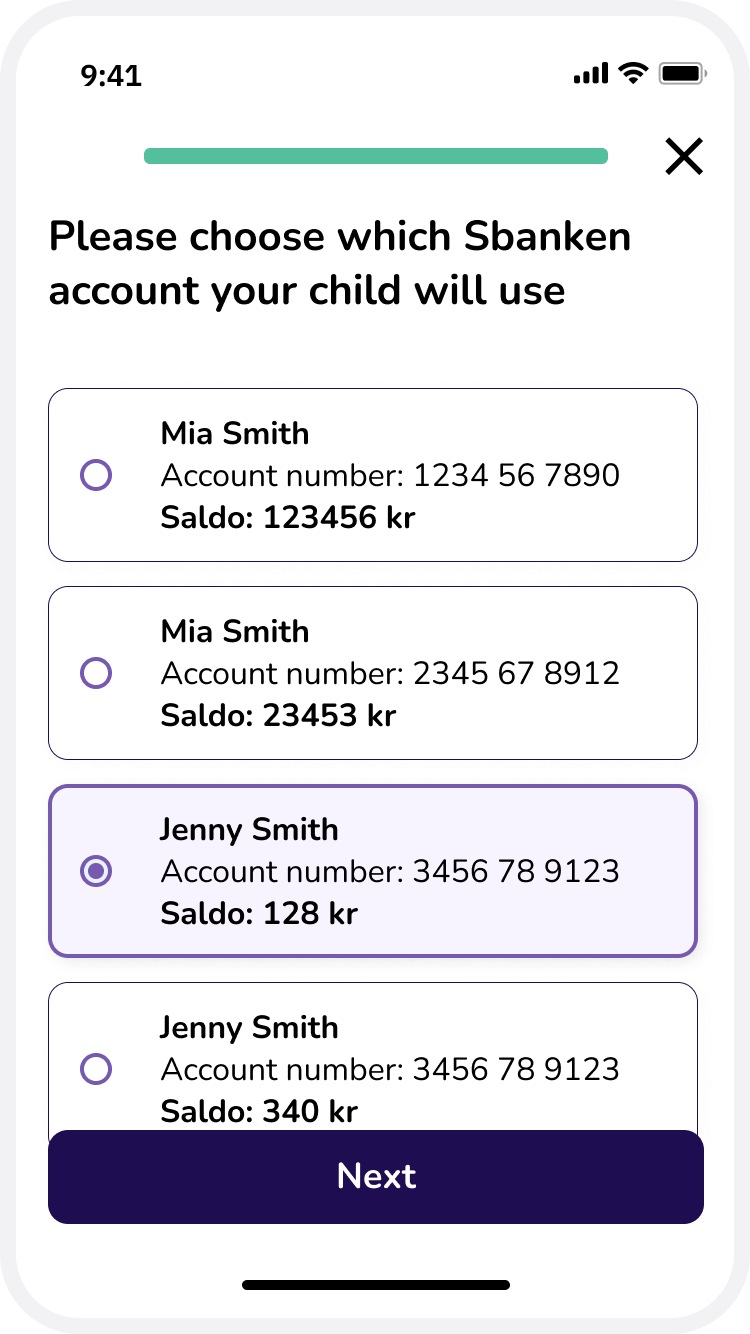
Task: Select radio button for account 1234 56 7890
Action: [x=96, y=475]
